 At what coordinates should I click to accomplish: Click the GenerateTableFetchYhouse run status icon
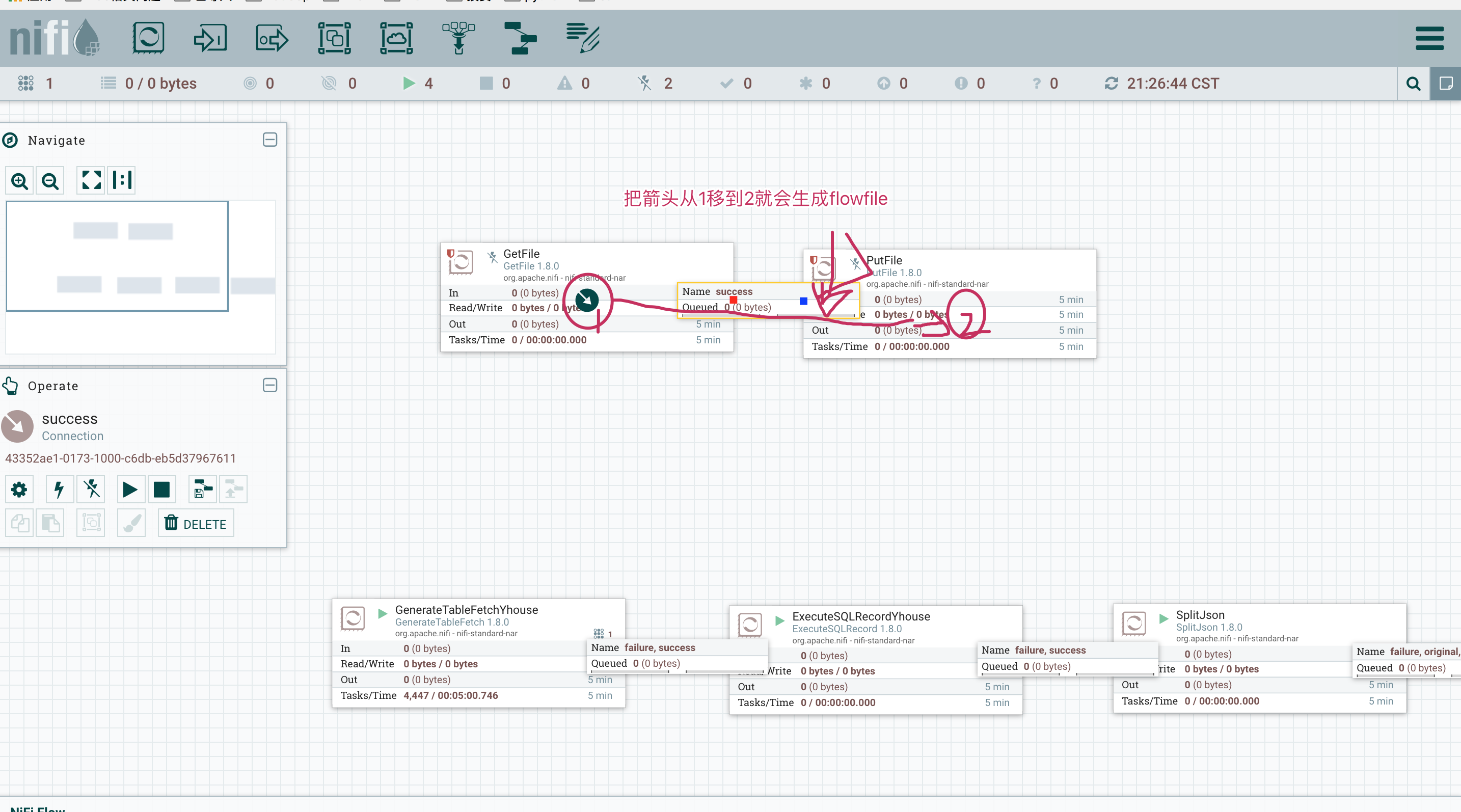(x=382, y=613)
